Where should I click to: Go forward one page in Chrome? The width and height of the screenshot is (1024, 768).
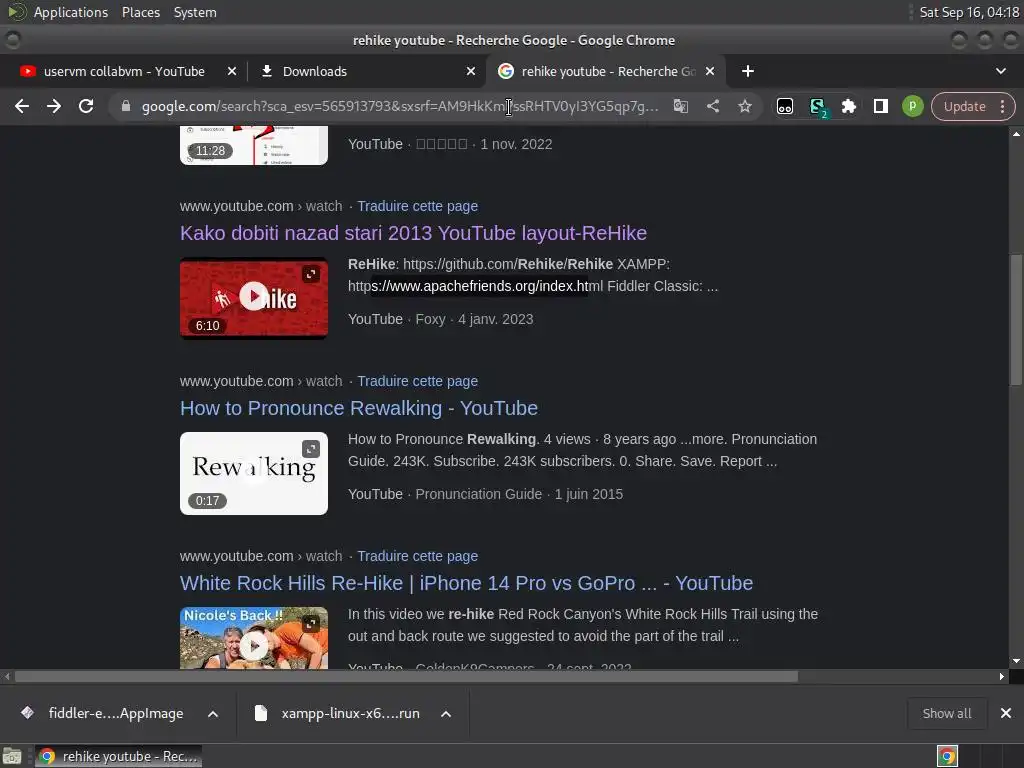[54, 106]
